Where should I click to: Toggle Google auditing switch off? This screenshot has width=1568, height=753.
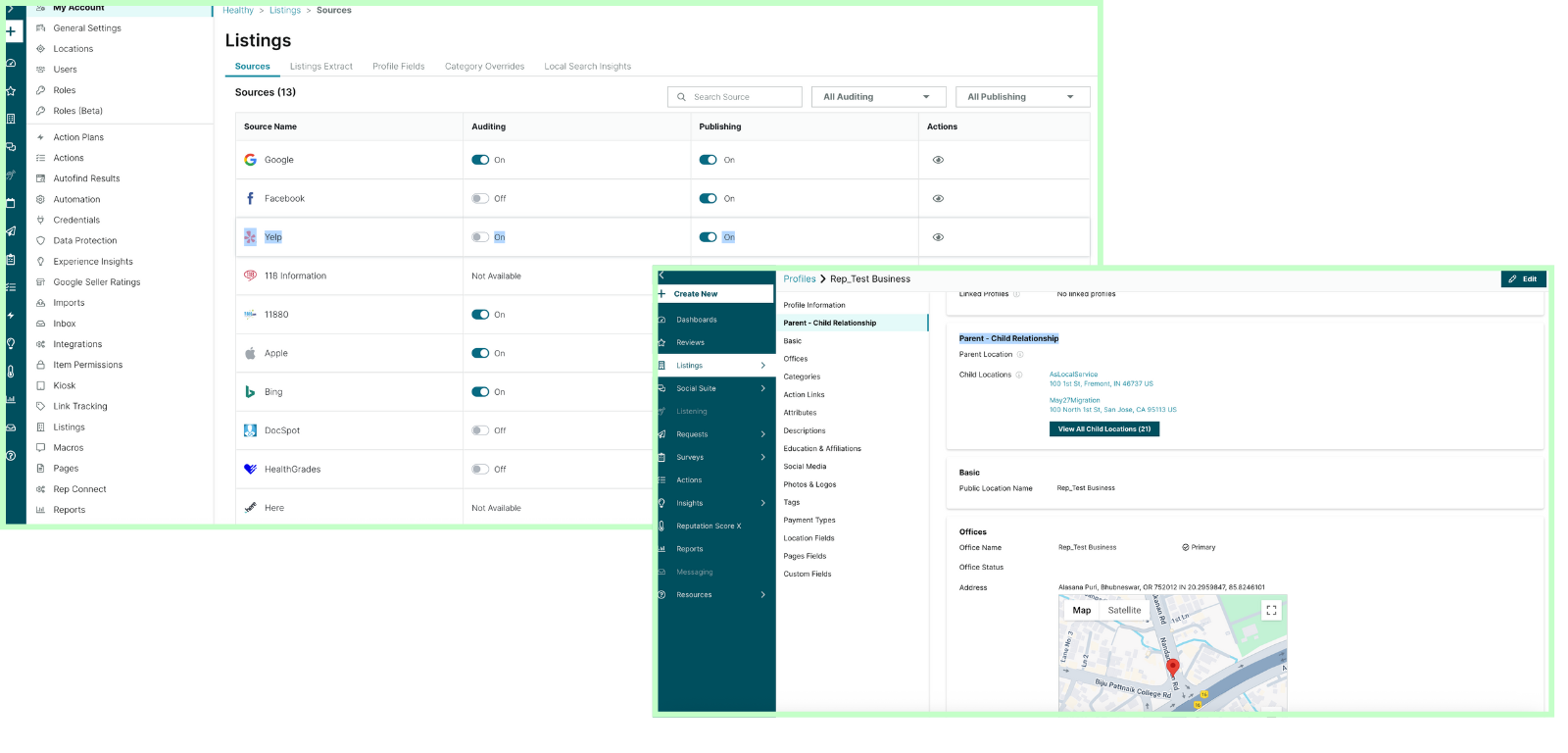tap(480, 160)
